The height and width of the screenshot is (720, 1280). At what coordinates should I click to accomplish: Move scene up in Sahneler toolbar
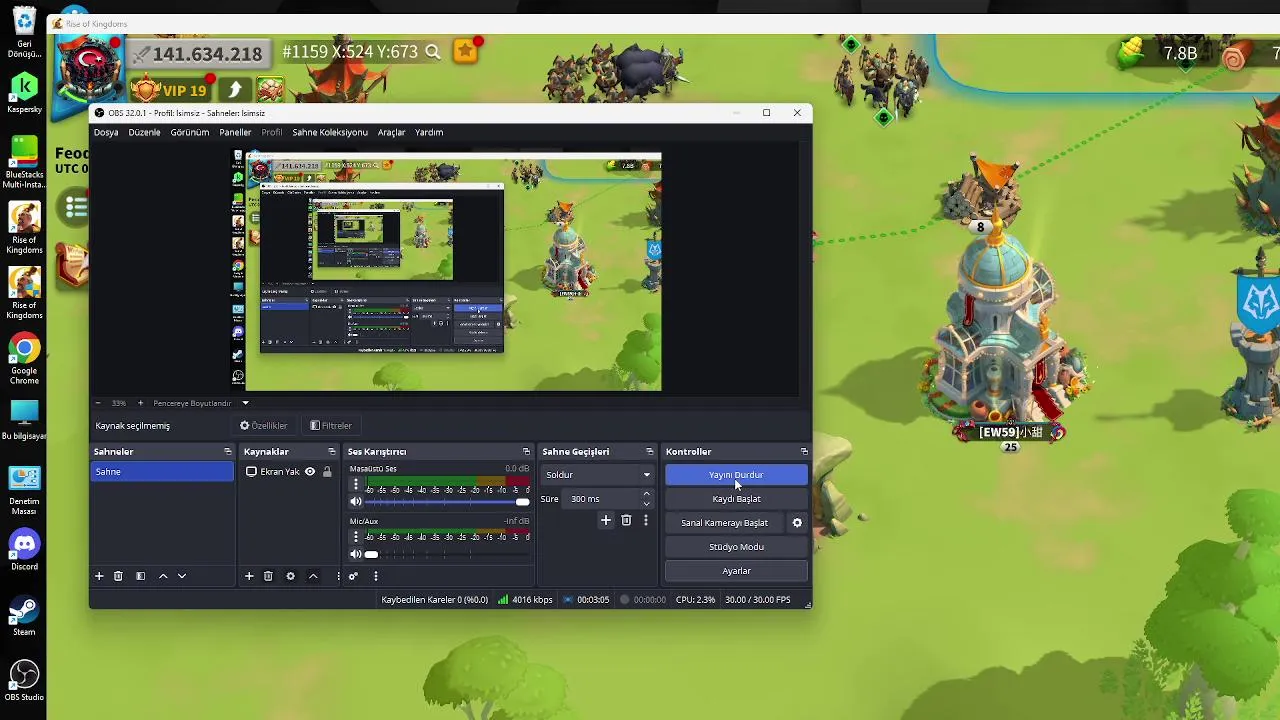163,576
